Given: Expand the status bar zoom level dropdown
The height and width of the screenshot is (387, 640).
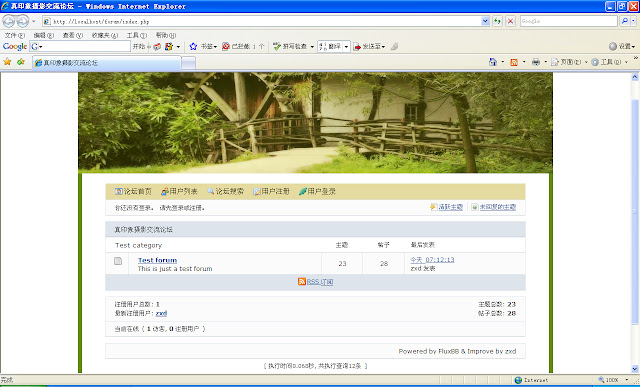Looking at the screenshot, I should tap(627, 380).
